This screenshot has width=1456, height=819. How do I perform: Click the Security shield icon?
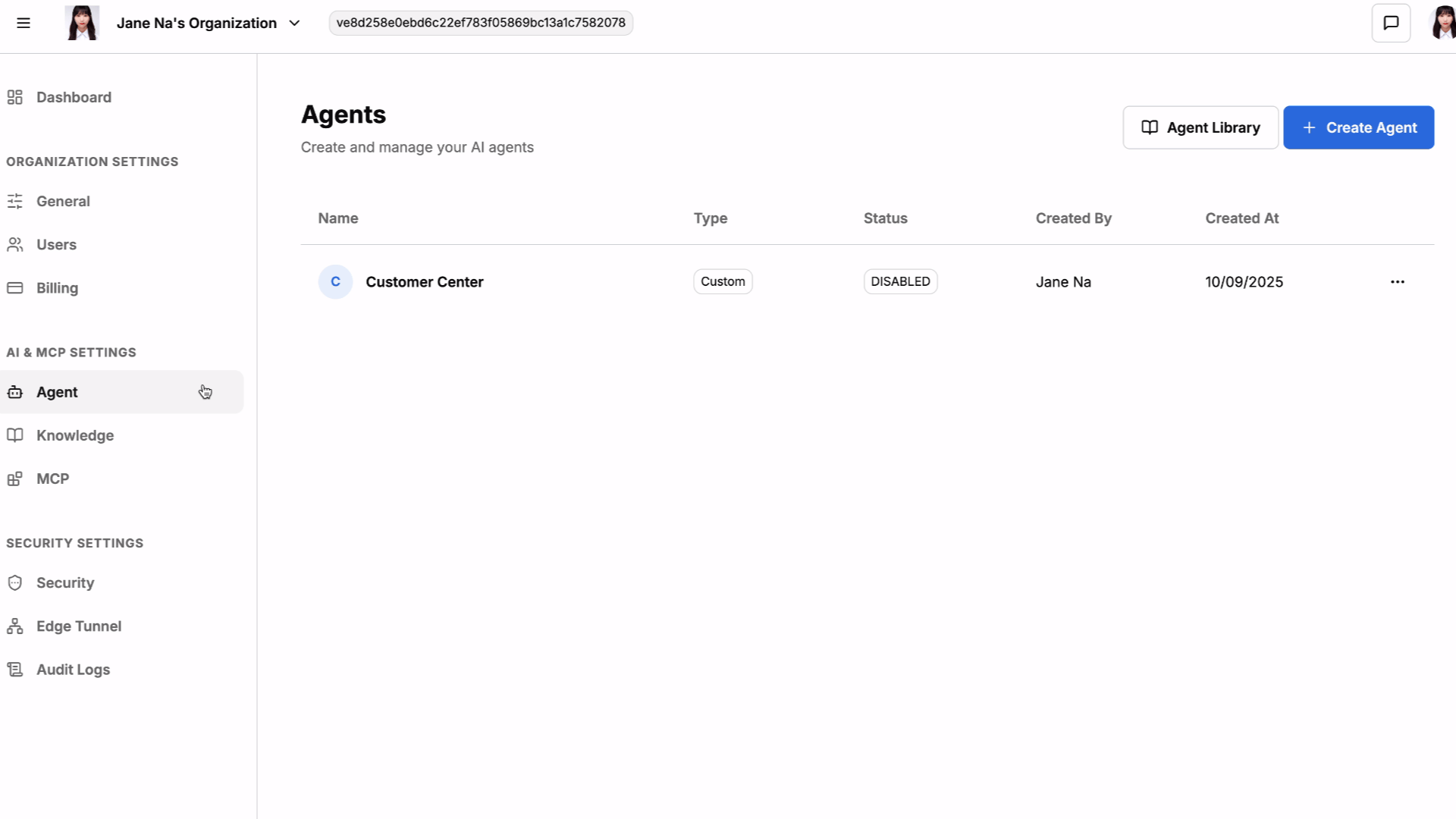point(15,583)
